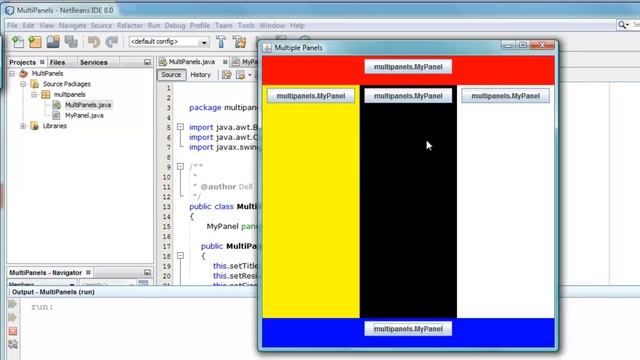
Task: Open the Team menu
Action: pos(224,25)
